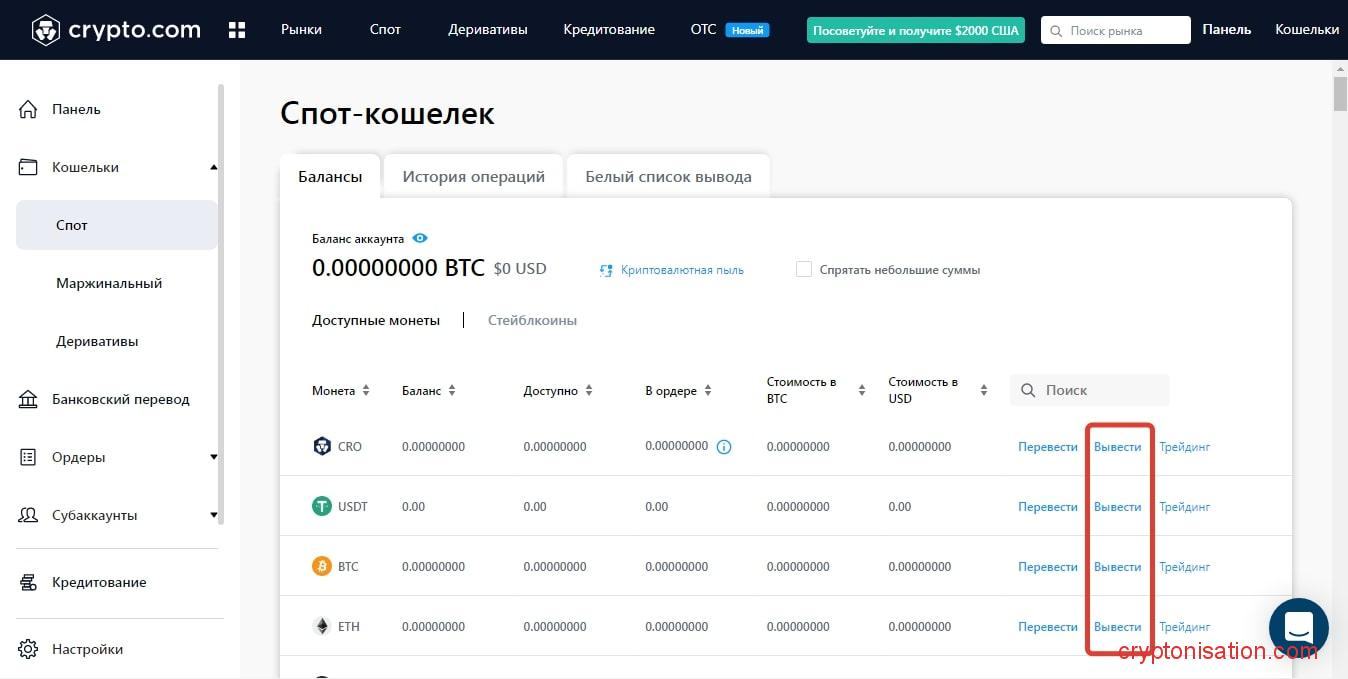This screenshot has width=1348, height=679.
Task: Click Вывести for the BTC row
Action: (1117, 567)
